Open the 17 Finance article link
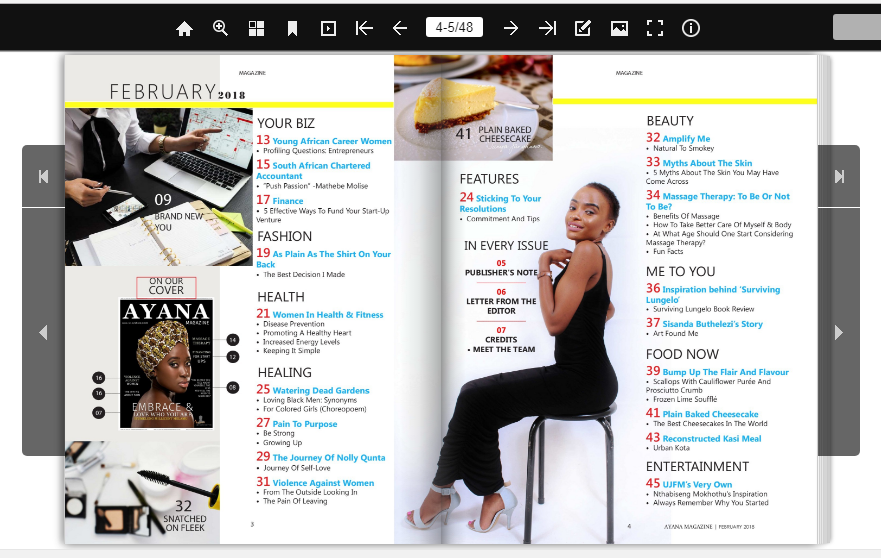 pos(280,200)
